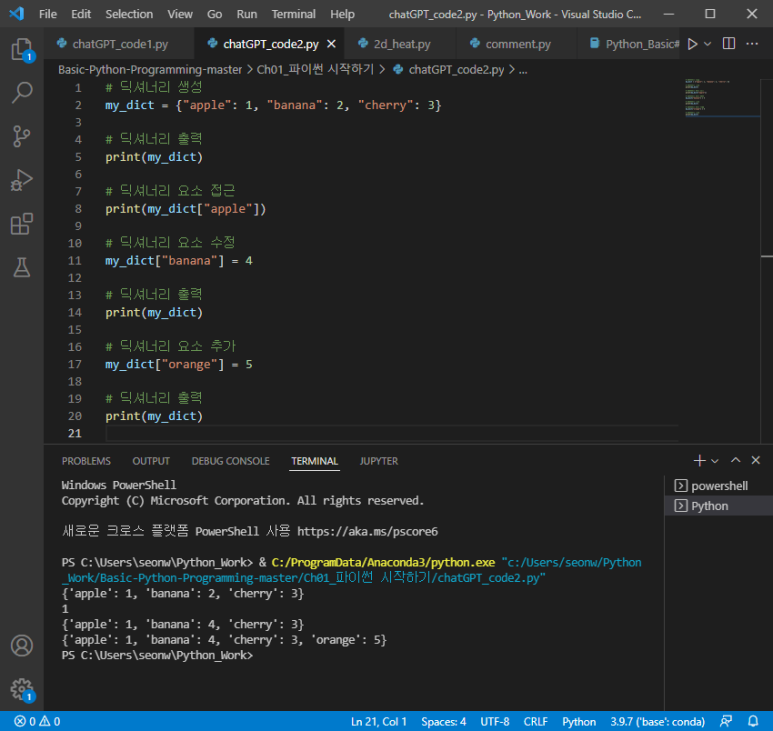Change encoding via UTF-8

click(495, 721)
